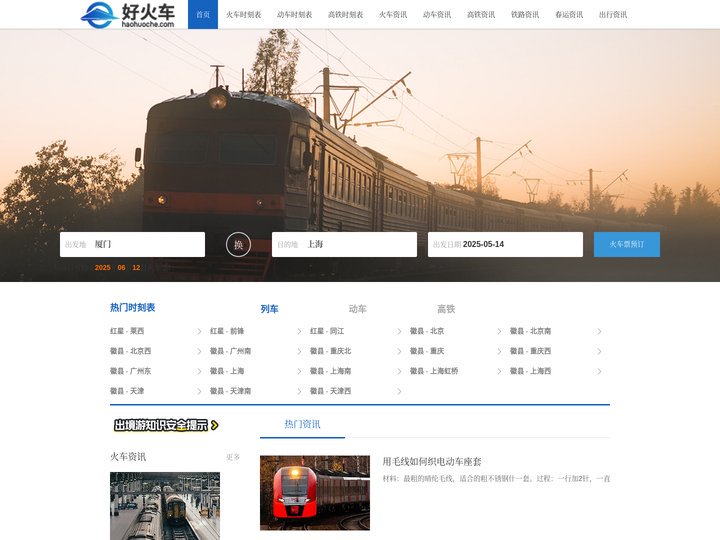The width and height of the screenshot is (720, 540).
Task: Open the 徽县 - 上海南 timetable link
Action: [330, 371]
